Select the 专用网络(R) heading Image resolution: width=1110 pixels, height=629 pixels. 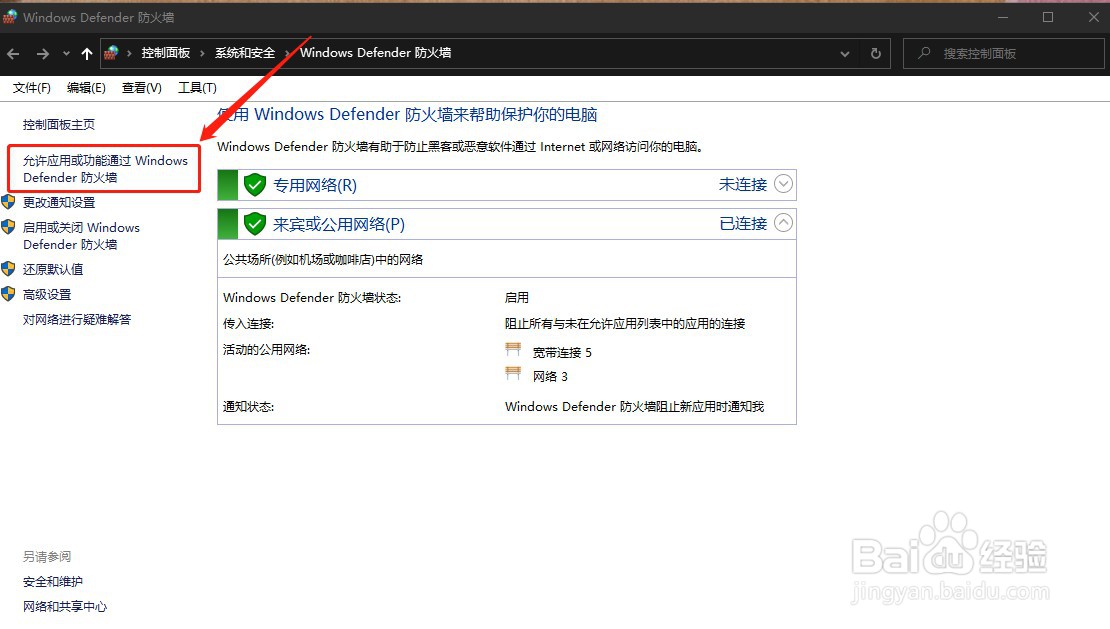pos(315,185)
